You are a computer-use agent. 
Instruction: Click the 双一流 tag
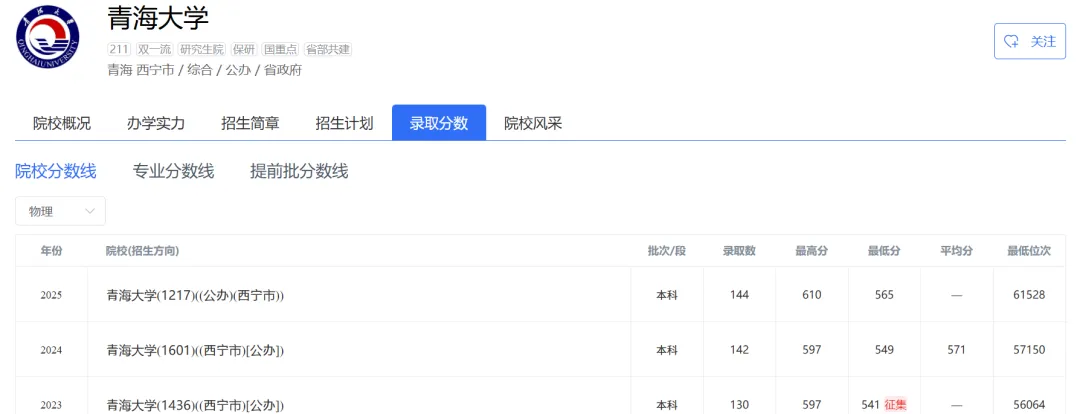pos(154,50)
